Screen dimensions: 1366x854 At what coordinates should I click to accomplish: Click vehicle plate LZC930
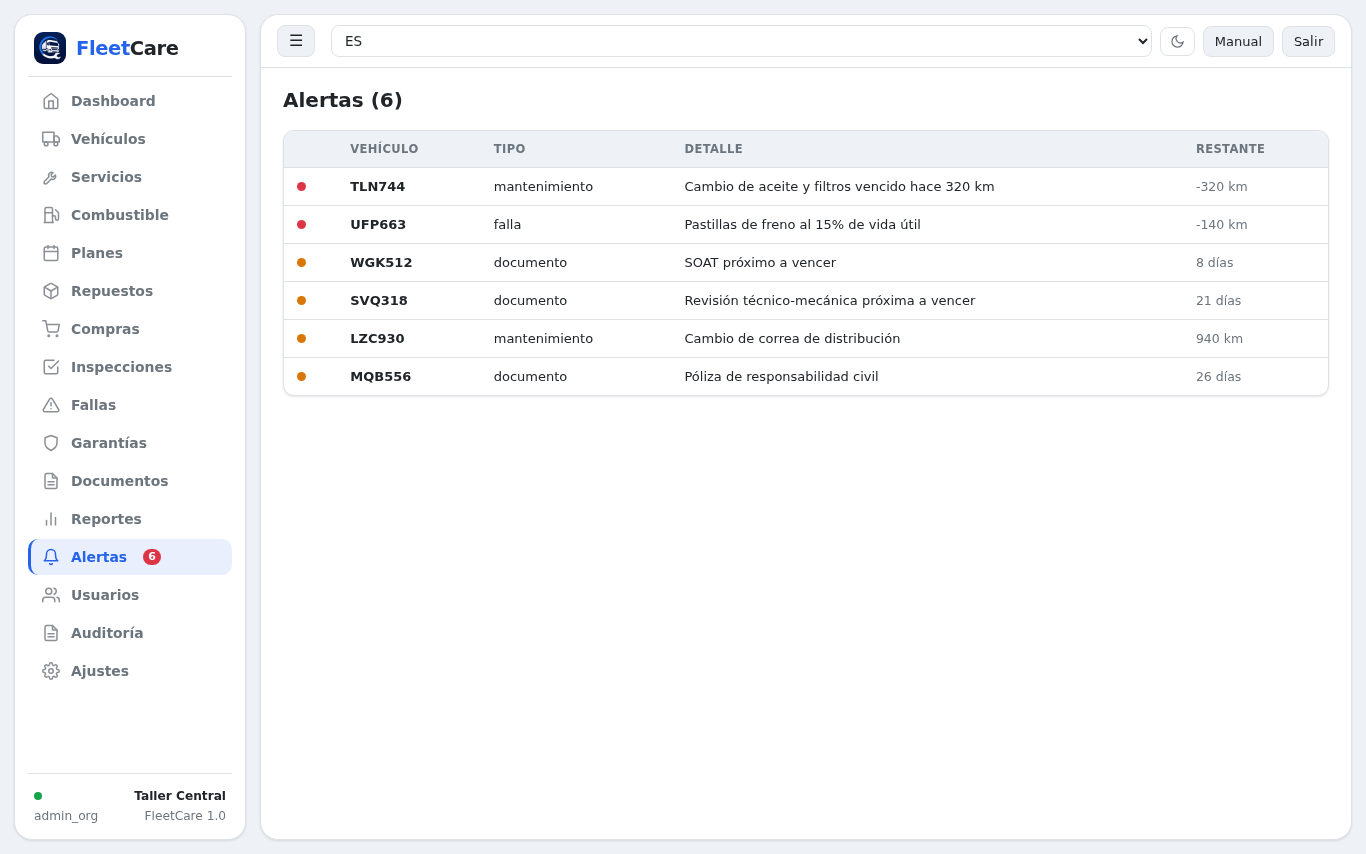(377, 339)
